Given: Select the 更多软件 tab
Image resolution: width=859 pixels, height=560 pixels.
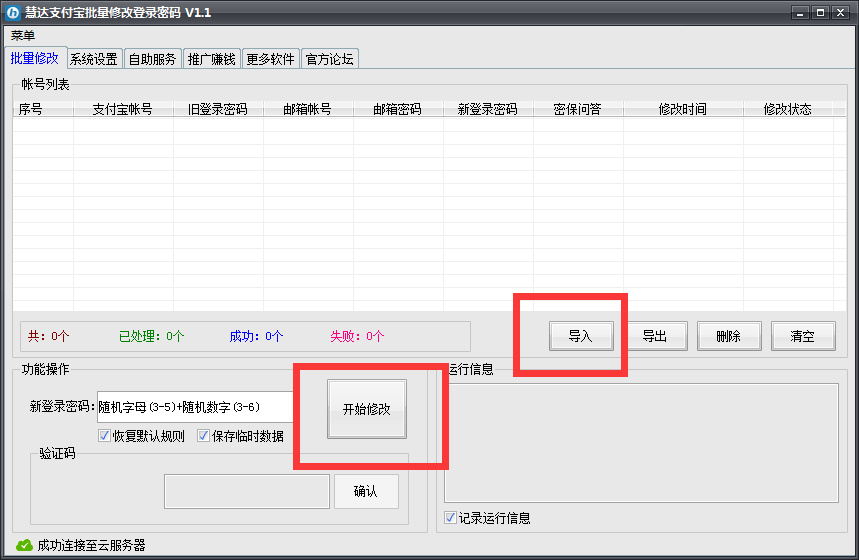Looking at the screenshot, I should pyautogui.click(x=270, y=59).
